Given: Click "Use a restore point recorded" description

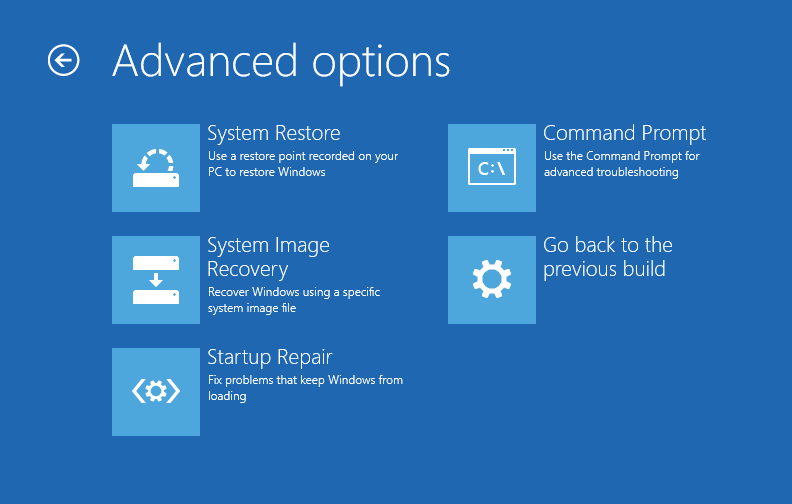Looking at the screenshot, I should point(303,164).
